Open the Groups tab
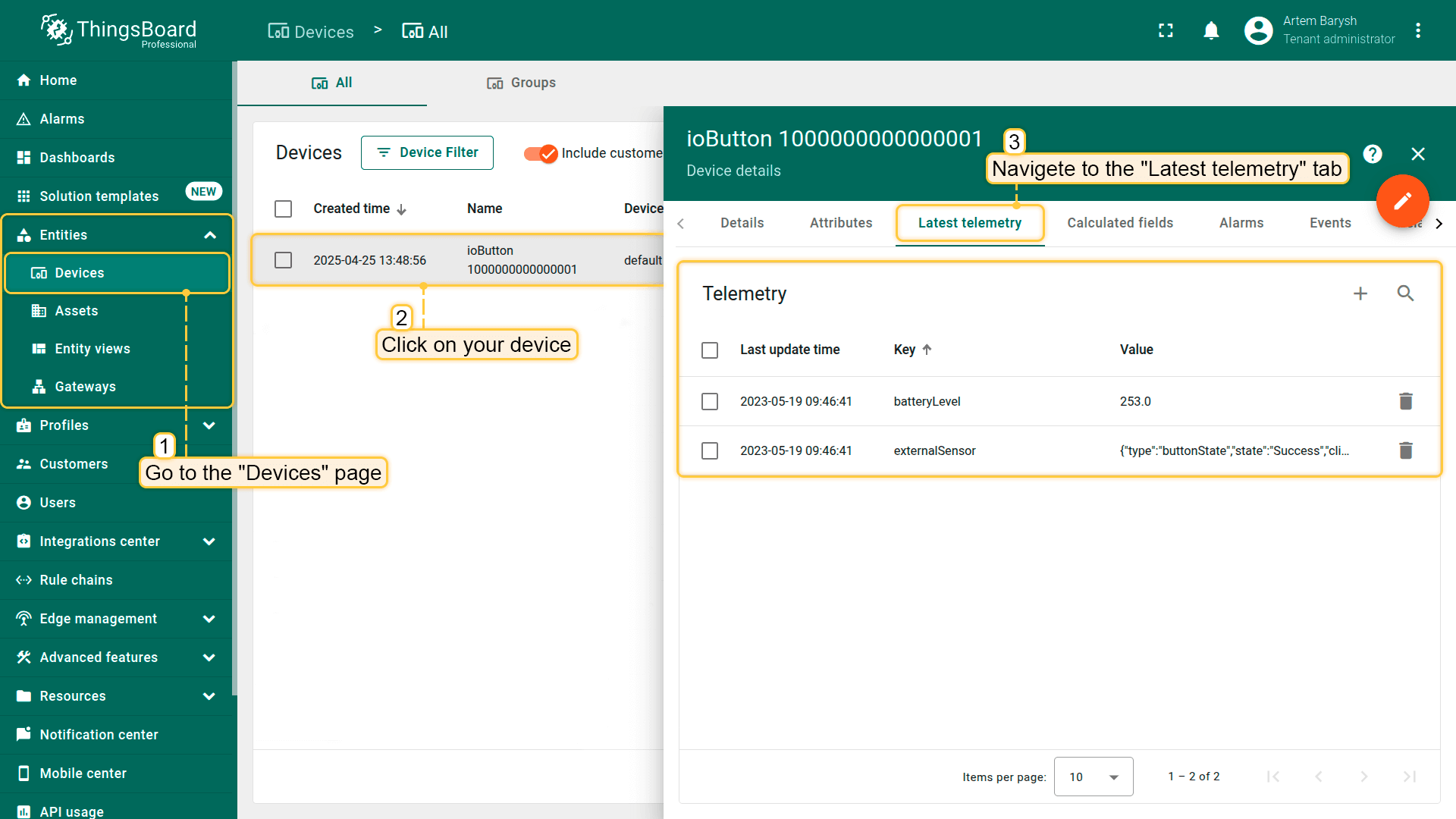Viewport: 1456px width, 819px height. (x=521, y=83)
